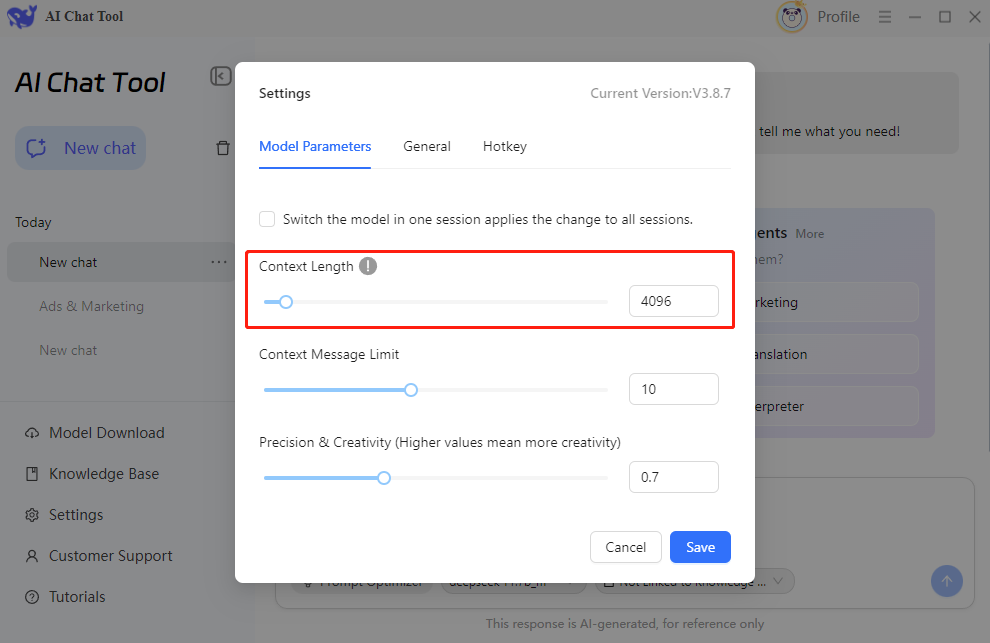Viewport: 990px width, 643px height.
Task: Click the Context Length slider handle
Action: (x=286, y=302)
